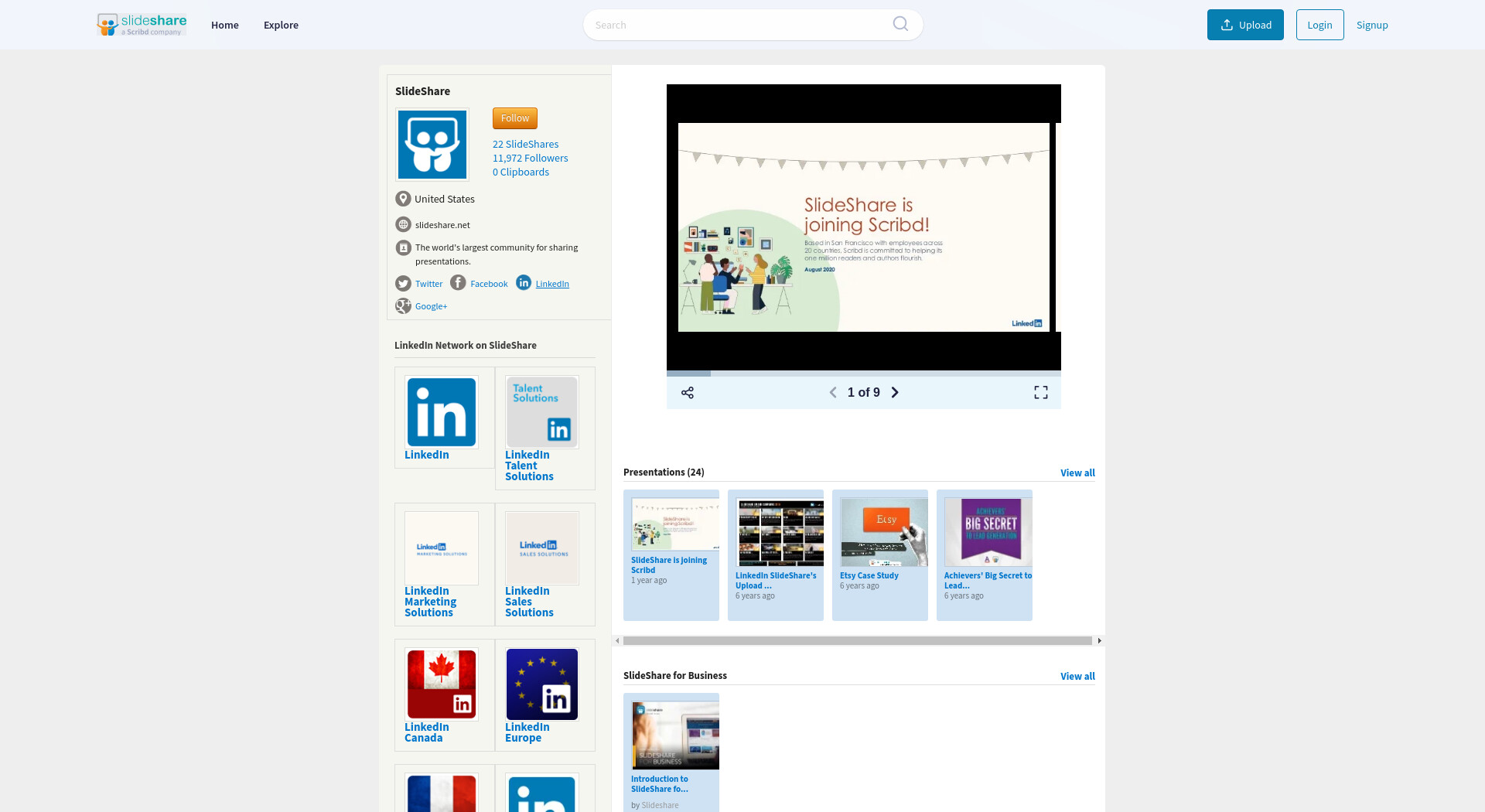Screen dimensions: 1485x812
Task: Open LinkedIn Canada flag tile
Action: (x=442, y=684)
